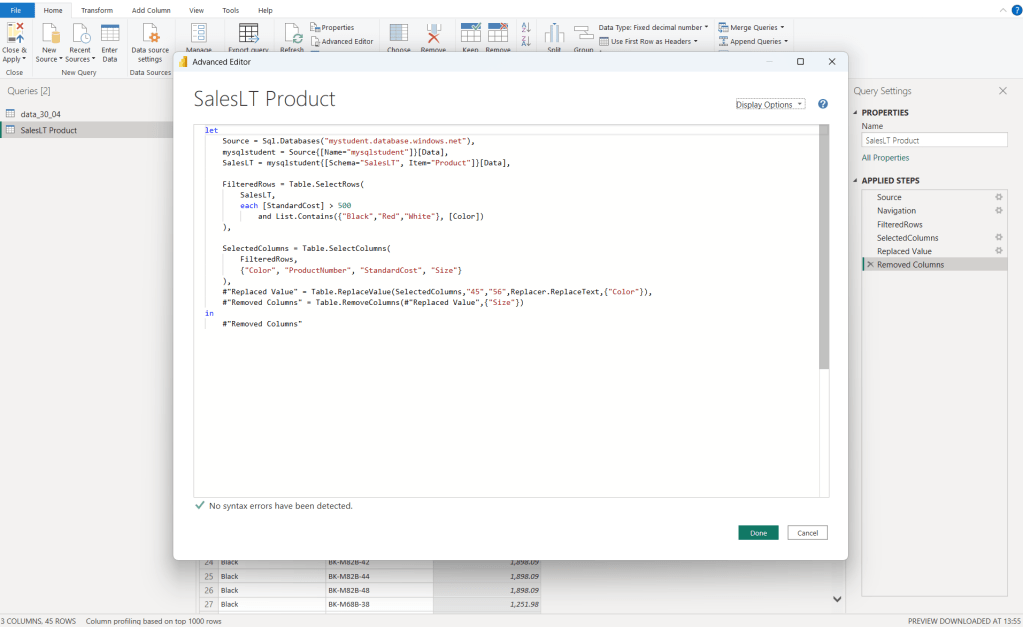Open gear settings for Navigation step
The width and height of the screenshot is (1023, 627).
998,211
